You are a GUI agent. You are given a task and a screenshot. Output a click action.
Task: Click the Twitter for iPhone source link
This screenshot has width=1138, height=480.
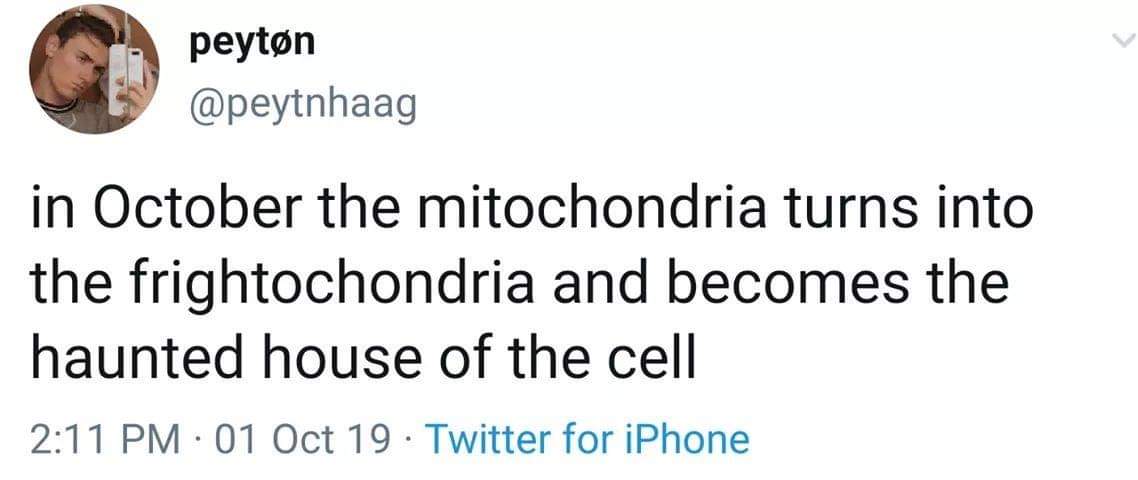pyautogui.click(x=587, y=439)
